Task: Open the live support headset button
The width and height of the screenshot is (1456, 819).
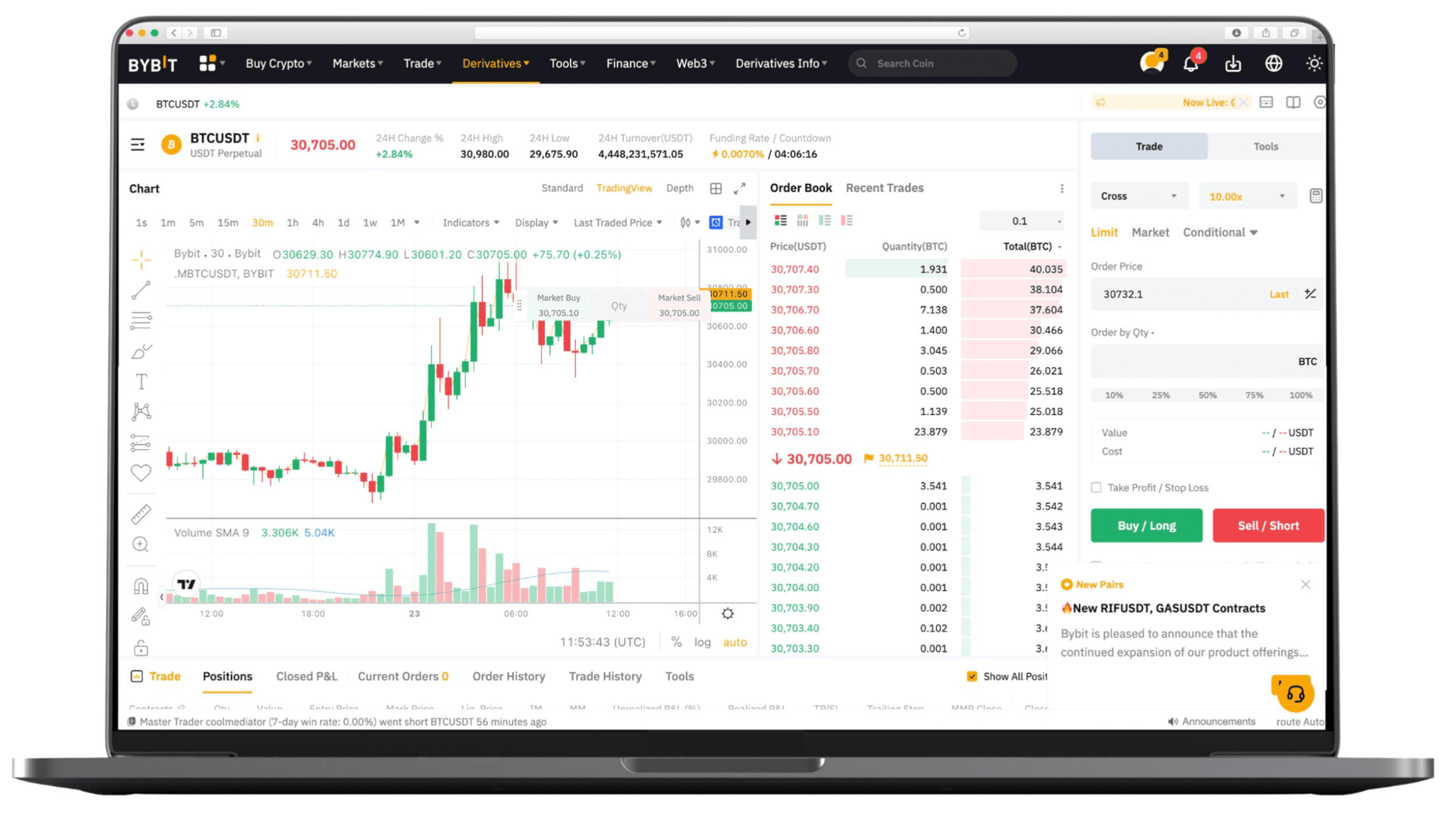Action: (x=1295, y=693)
